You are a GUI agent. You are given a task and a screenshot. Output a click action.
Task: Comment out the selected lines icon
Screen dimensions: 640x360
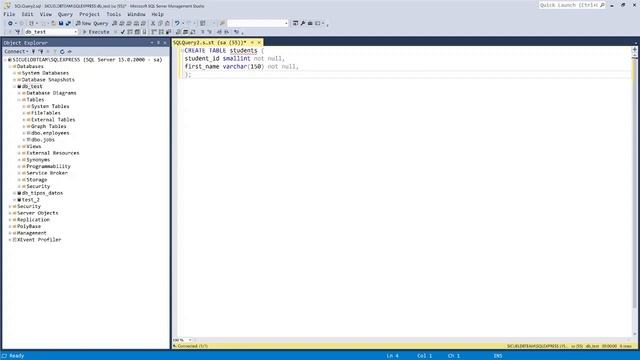[x=202, y=32]
